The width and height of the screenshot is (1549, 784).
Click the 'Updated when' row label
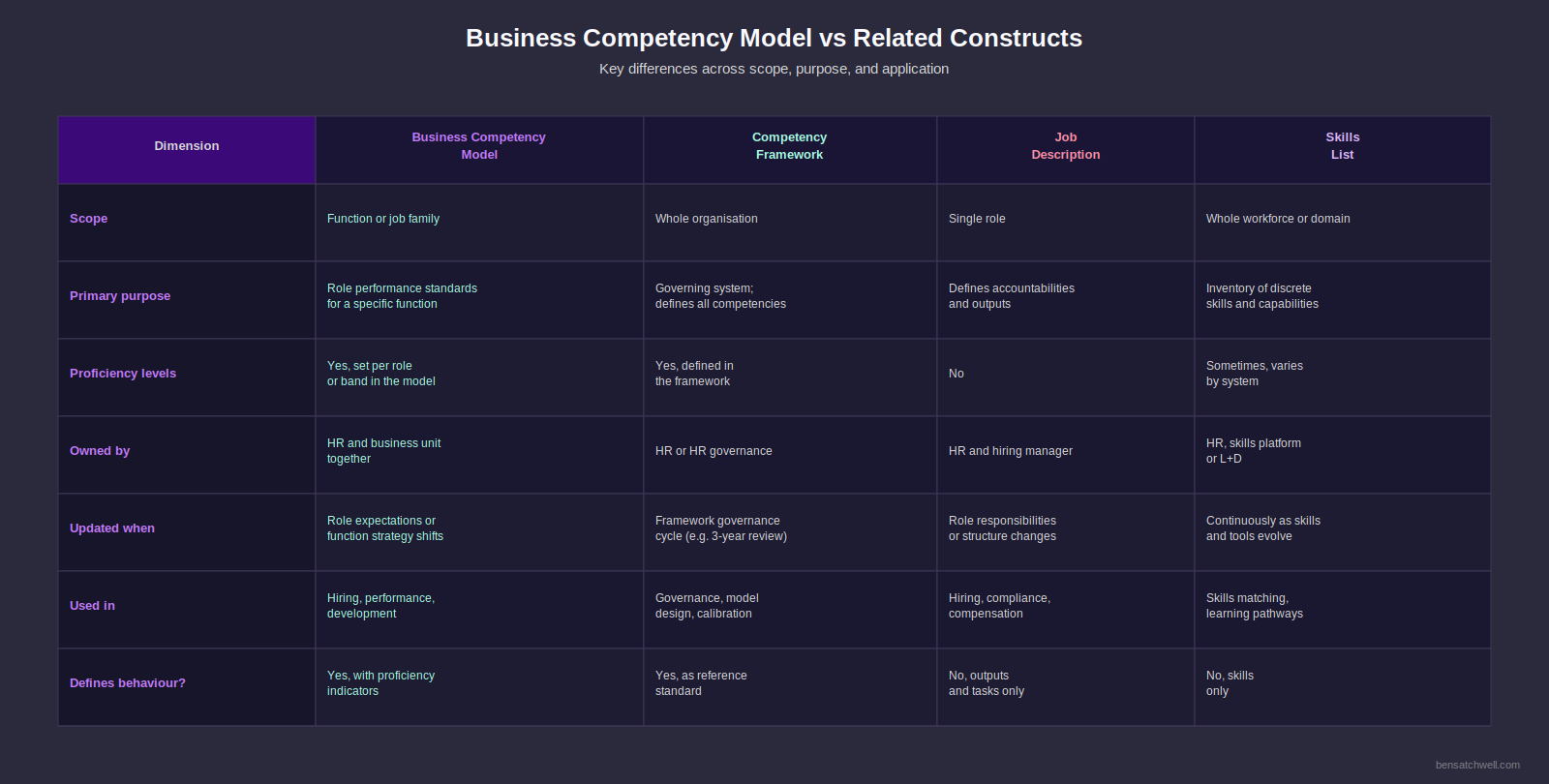click(112, 528)
